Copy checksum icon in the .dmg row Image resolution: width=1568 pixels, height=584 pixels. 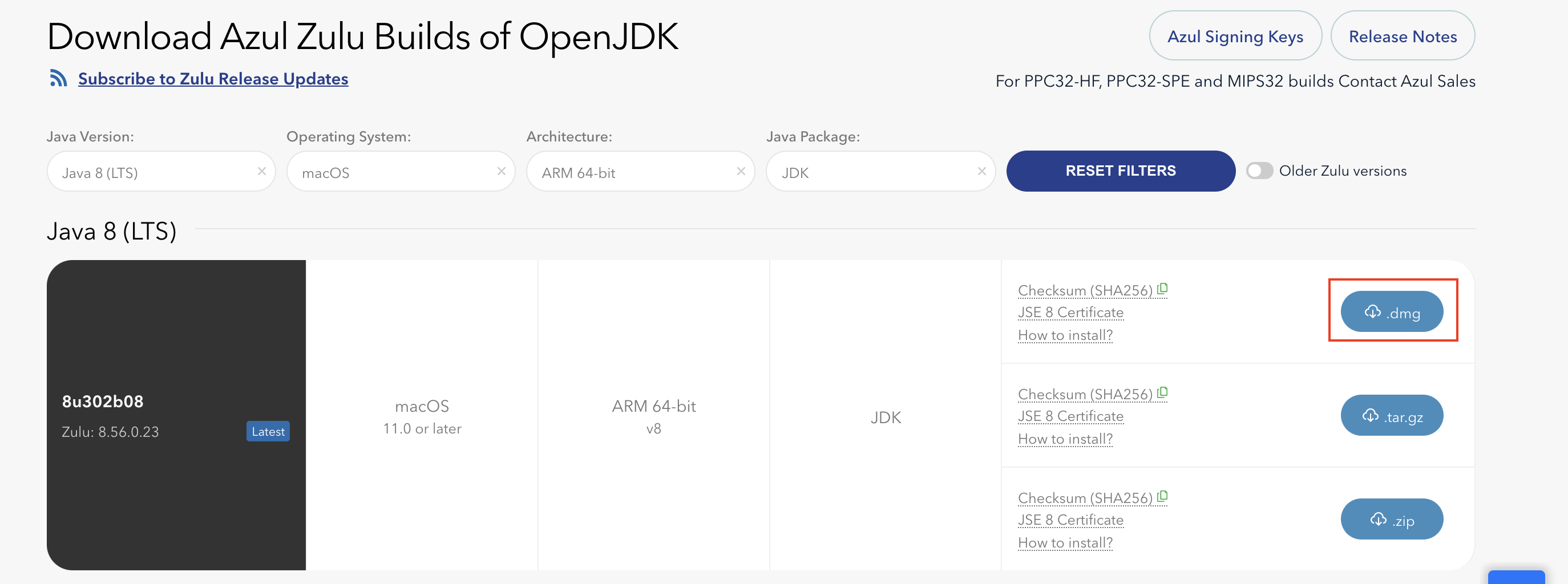[x=1162, y=289]
